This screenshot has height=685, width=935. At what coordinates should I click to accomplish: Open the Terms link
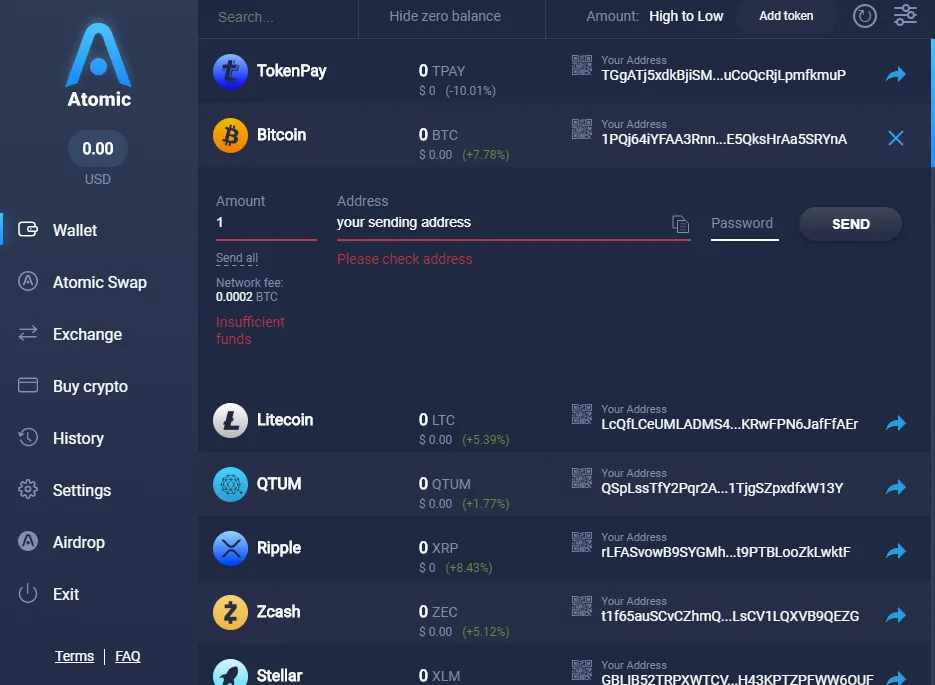tap(75, 656)
